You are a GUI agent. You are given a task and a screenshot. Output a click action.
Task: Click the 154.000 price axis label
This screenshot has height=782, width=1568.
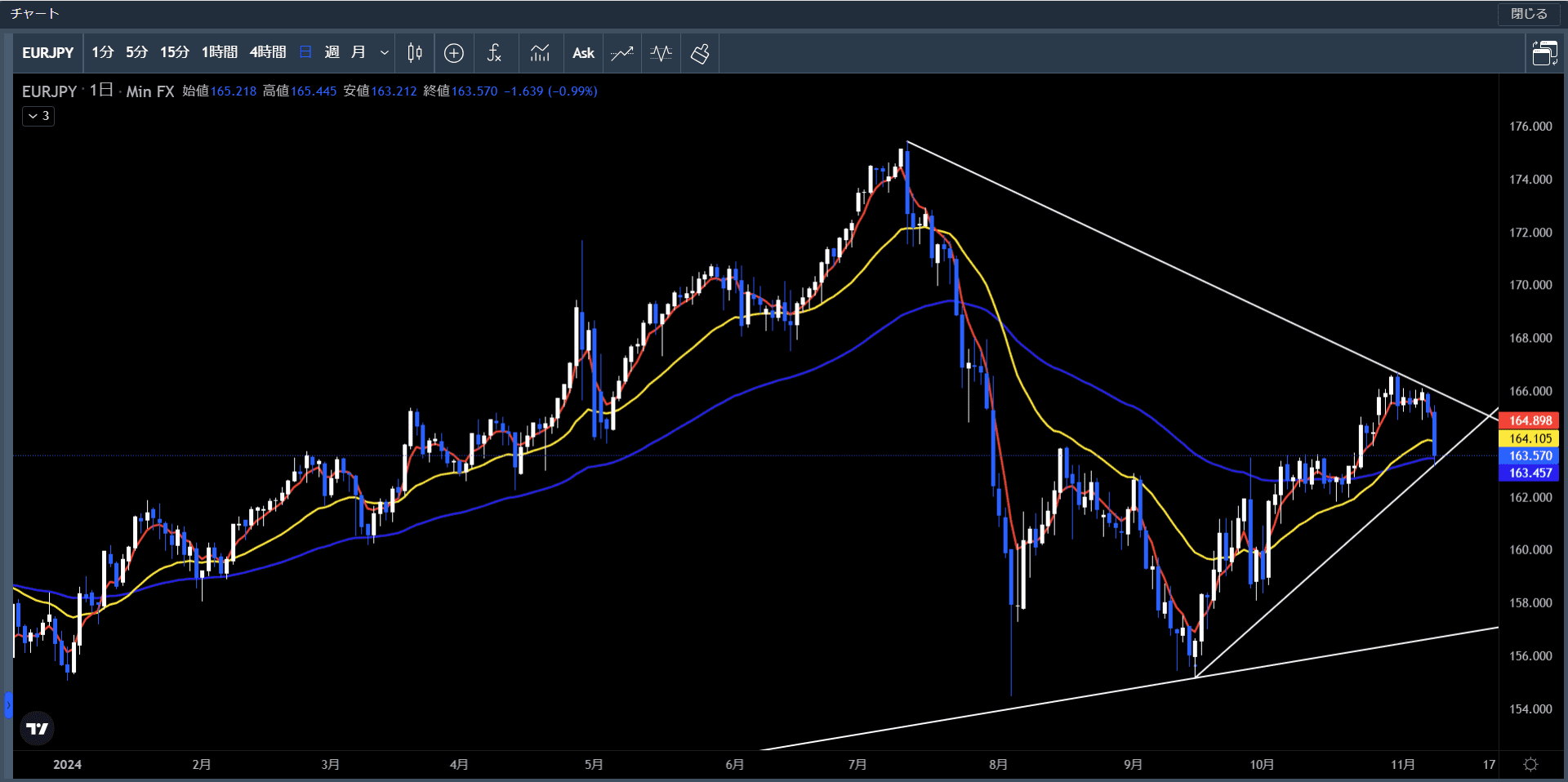pos(1530,709)
